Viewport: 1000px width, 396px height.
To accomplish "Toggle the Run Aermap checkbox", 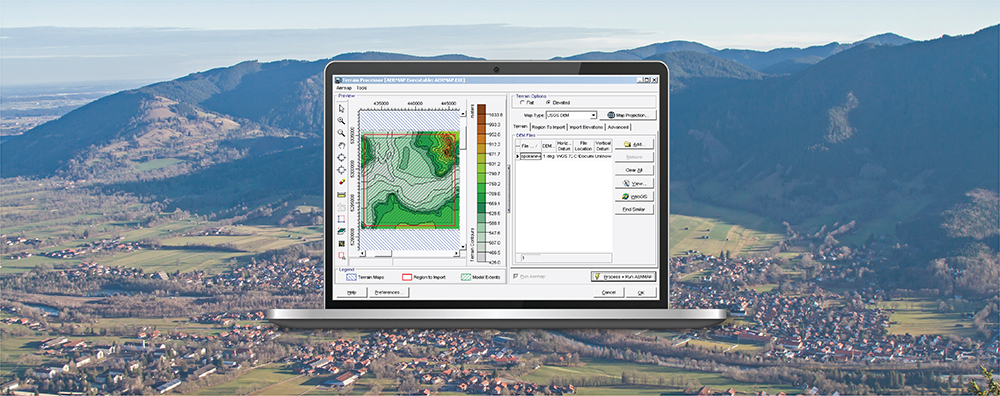I will coord(516,276).
